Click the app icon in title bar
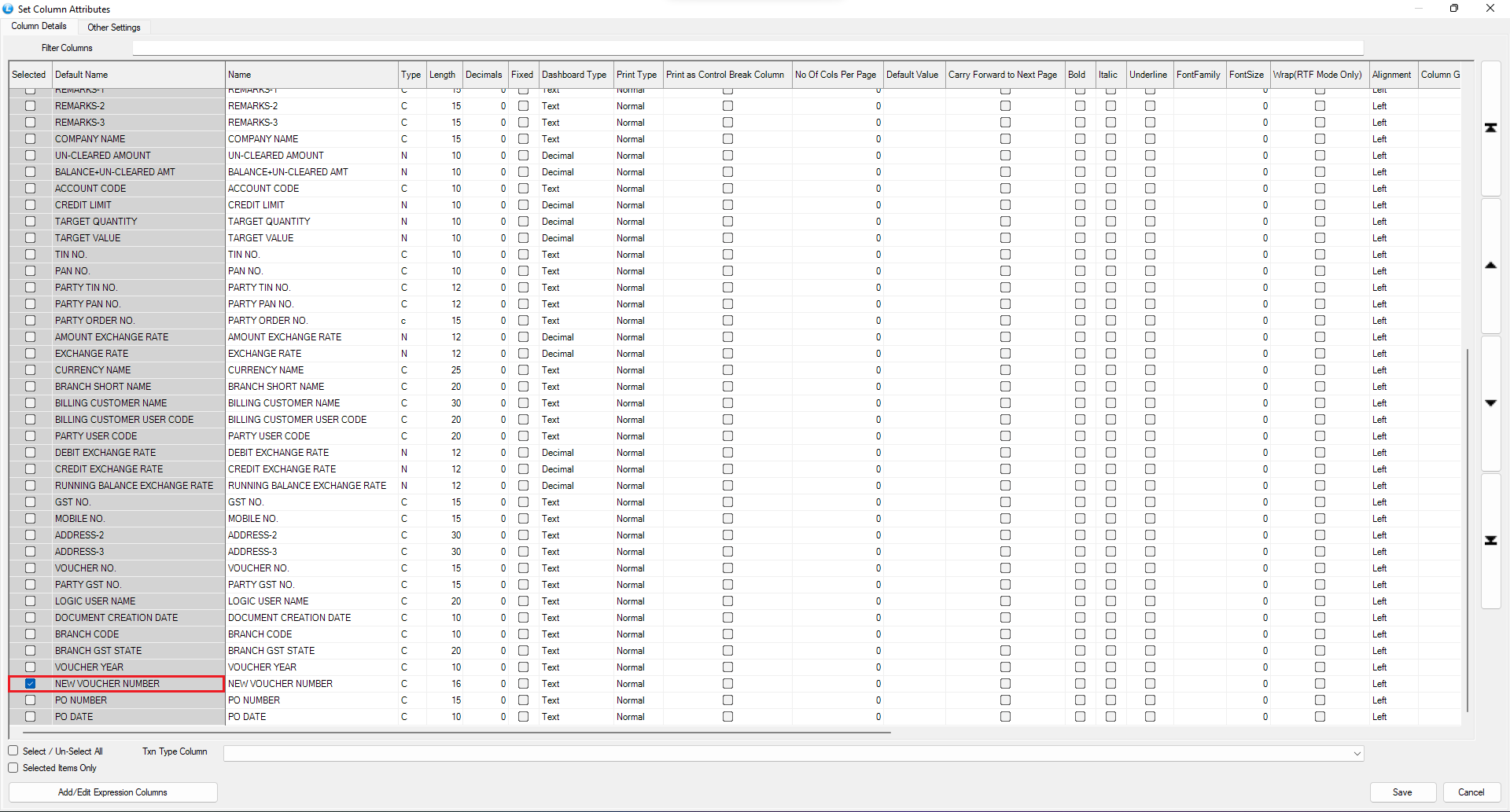 (8, 9)
